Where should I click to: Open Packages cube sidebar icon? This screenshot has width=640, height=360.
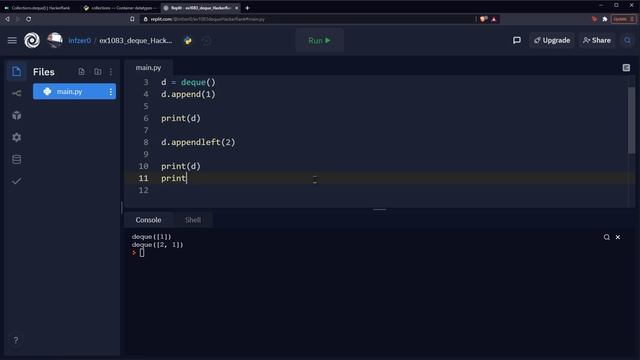point(16,116)
